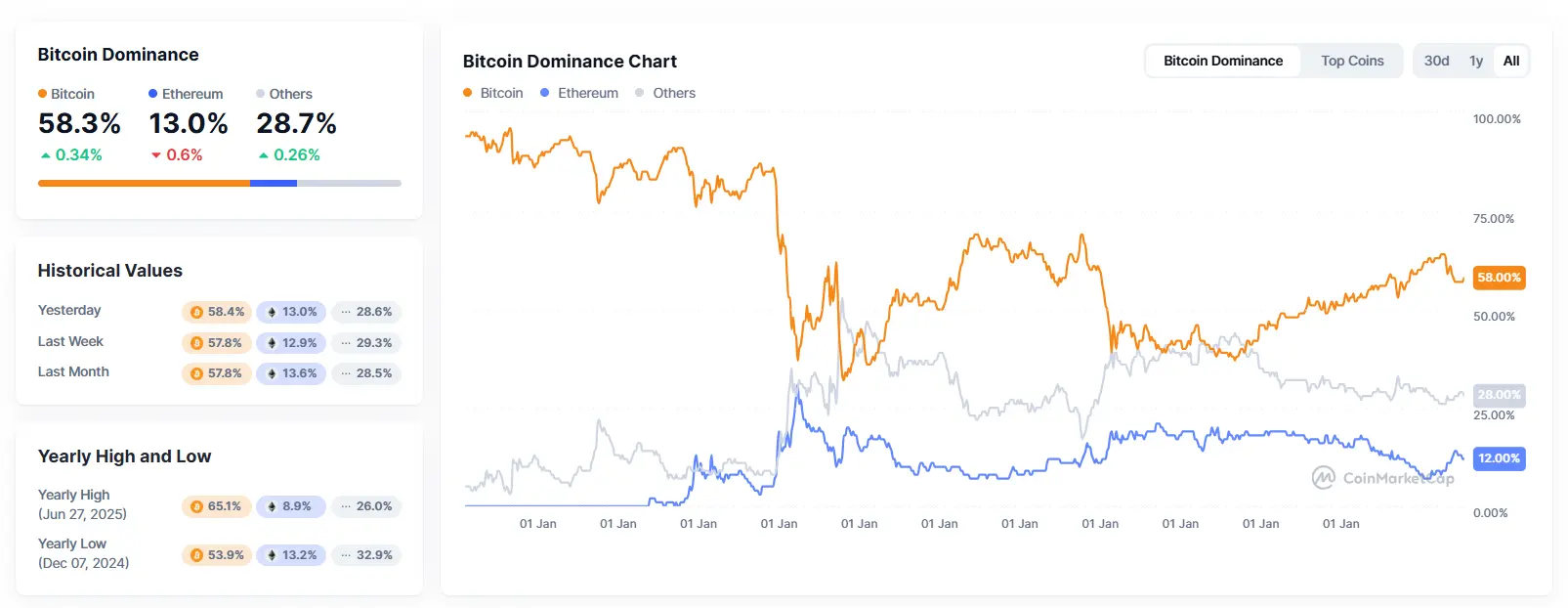Set chart range to 30d

(1436, 61)
